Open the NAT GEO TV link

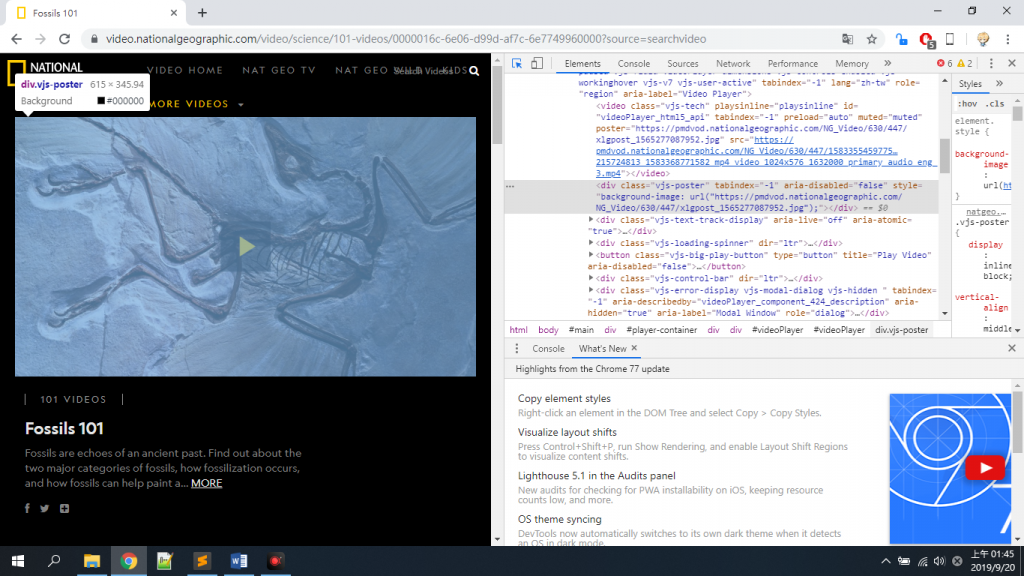pos(279,70)
